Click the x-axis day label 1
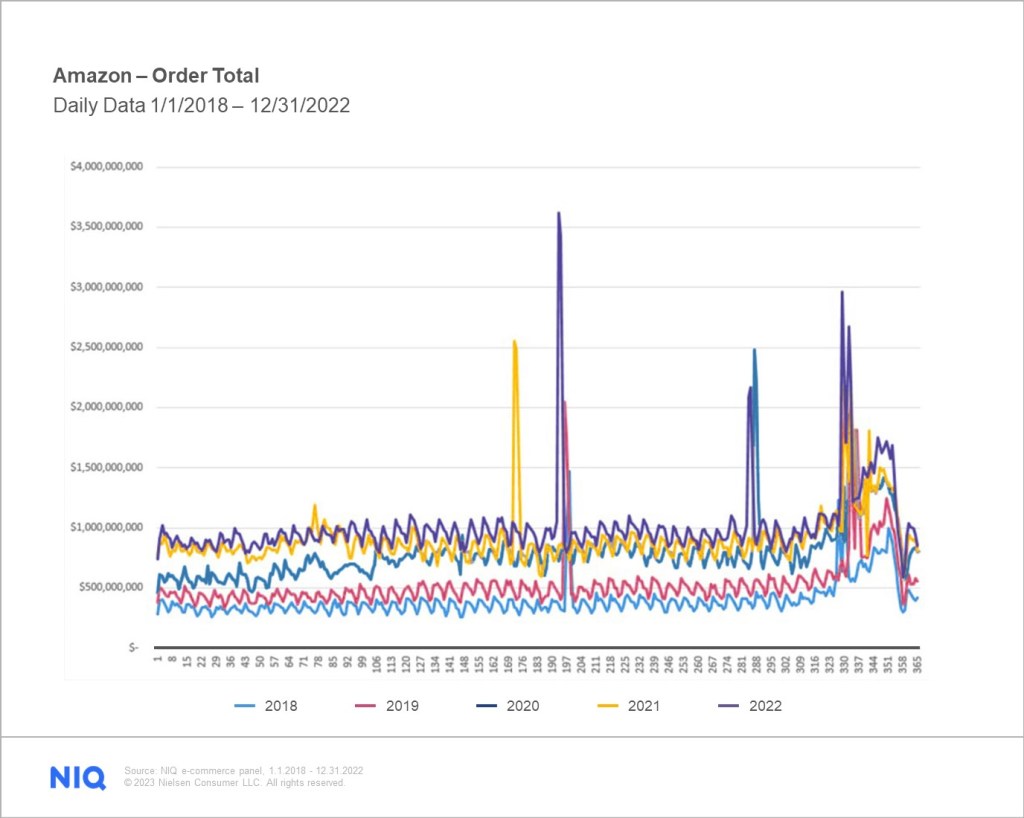The width and height of the screenshot is (1024, 818). coord(157,659)
